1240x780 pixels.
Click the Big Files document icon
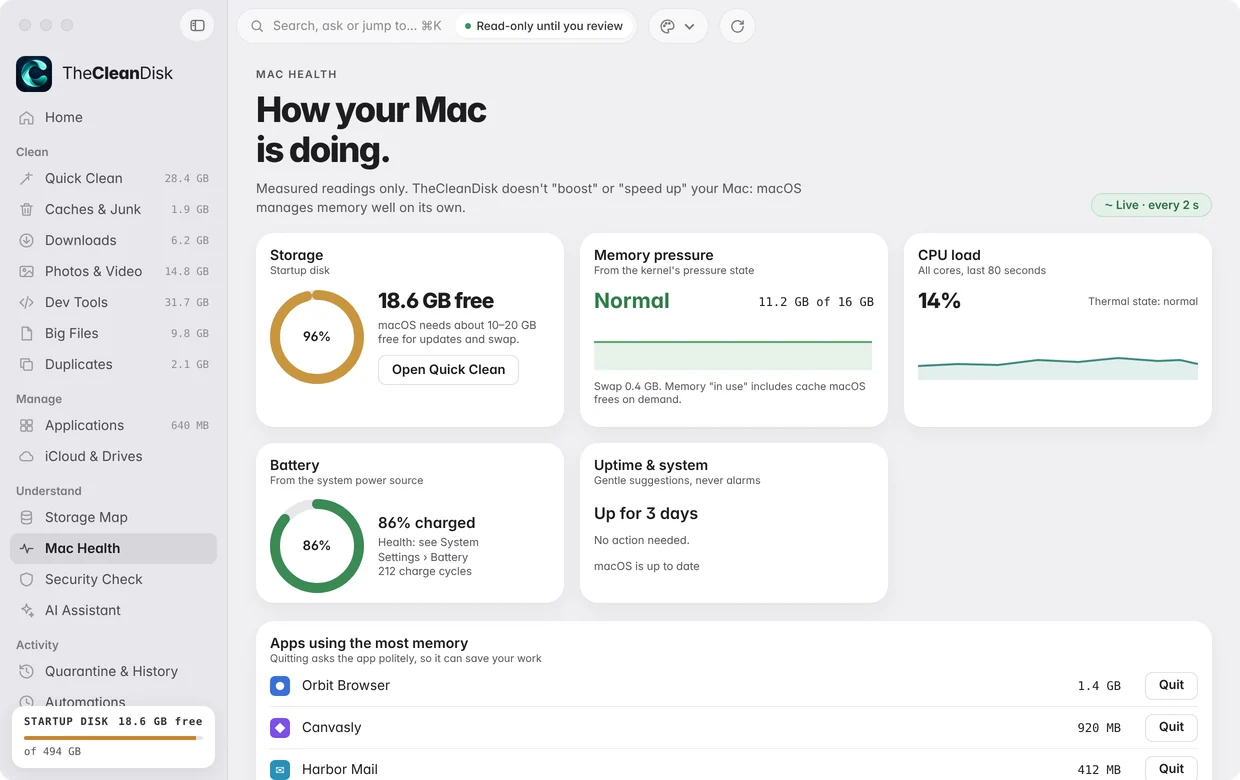tap(27, 334)
